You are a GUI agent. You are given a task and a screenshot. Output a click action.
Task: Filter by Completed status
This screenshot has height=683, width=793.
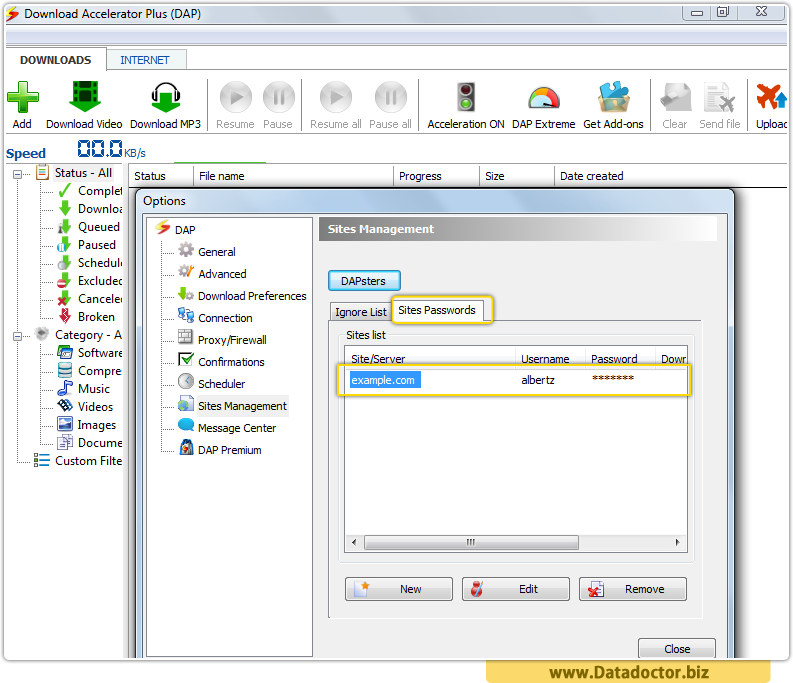pos(100,191)
